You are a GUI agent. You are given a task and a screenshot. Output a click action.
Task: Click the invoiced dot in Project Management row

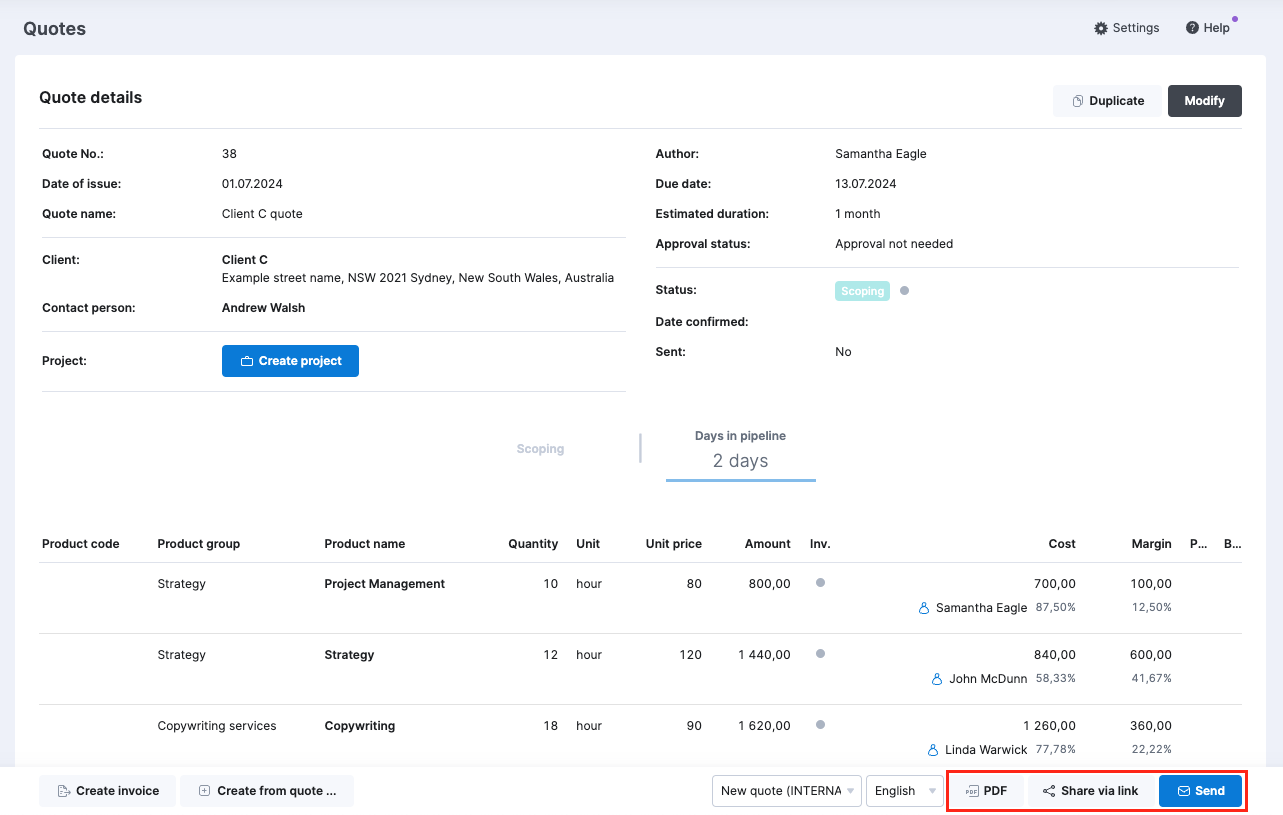tap(820, 583)
